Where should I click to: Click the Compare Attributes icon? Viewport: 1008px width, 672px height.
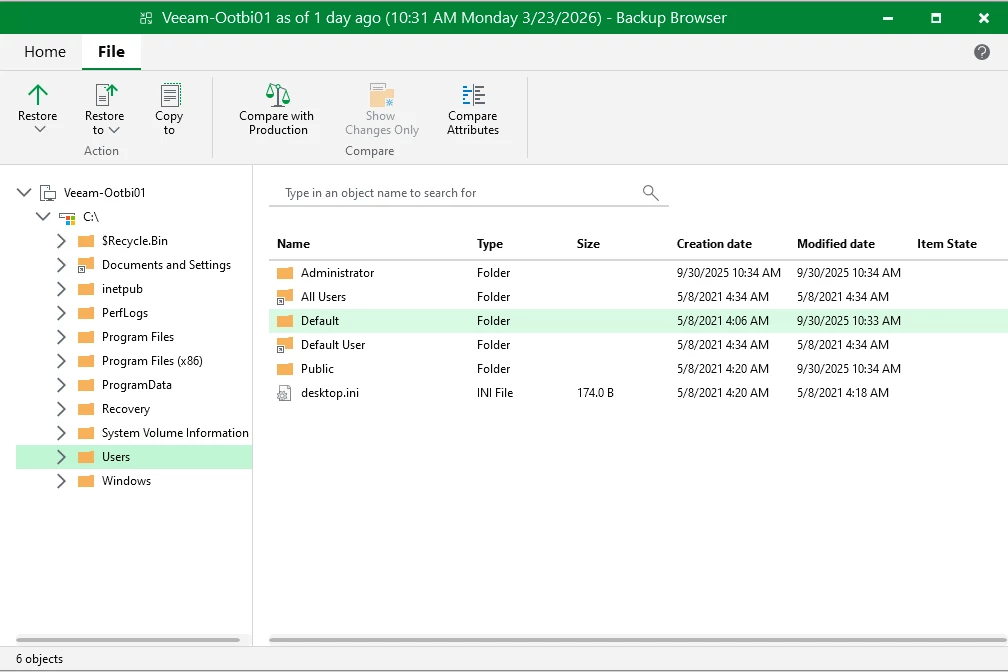coord(473,95)
